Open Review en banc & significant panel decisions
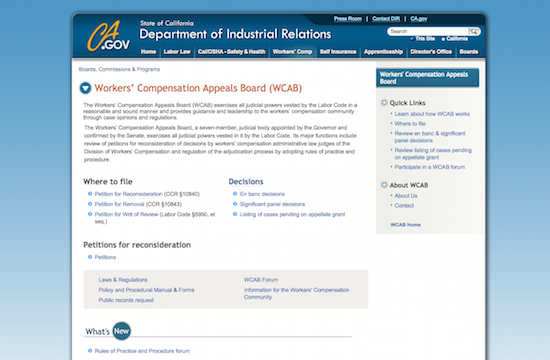The image size is (550, 360). [x=430, y=137]
